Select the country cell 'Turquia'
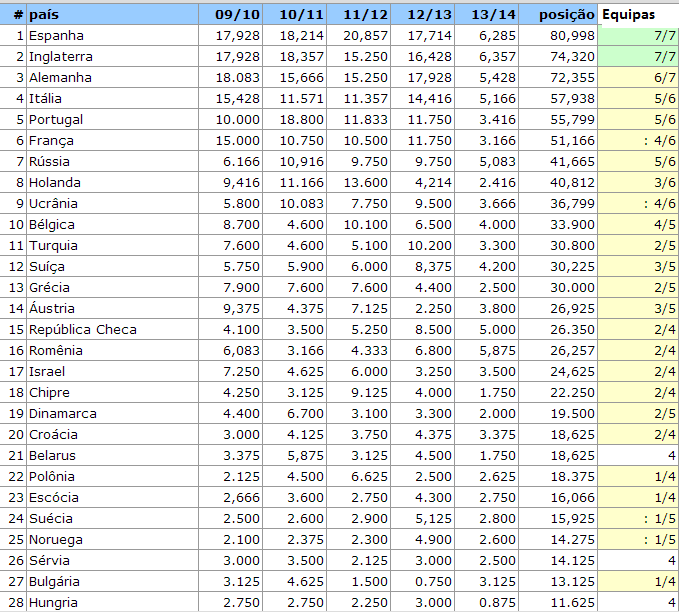The image size is (679, 612). point(112,246)
